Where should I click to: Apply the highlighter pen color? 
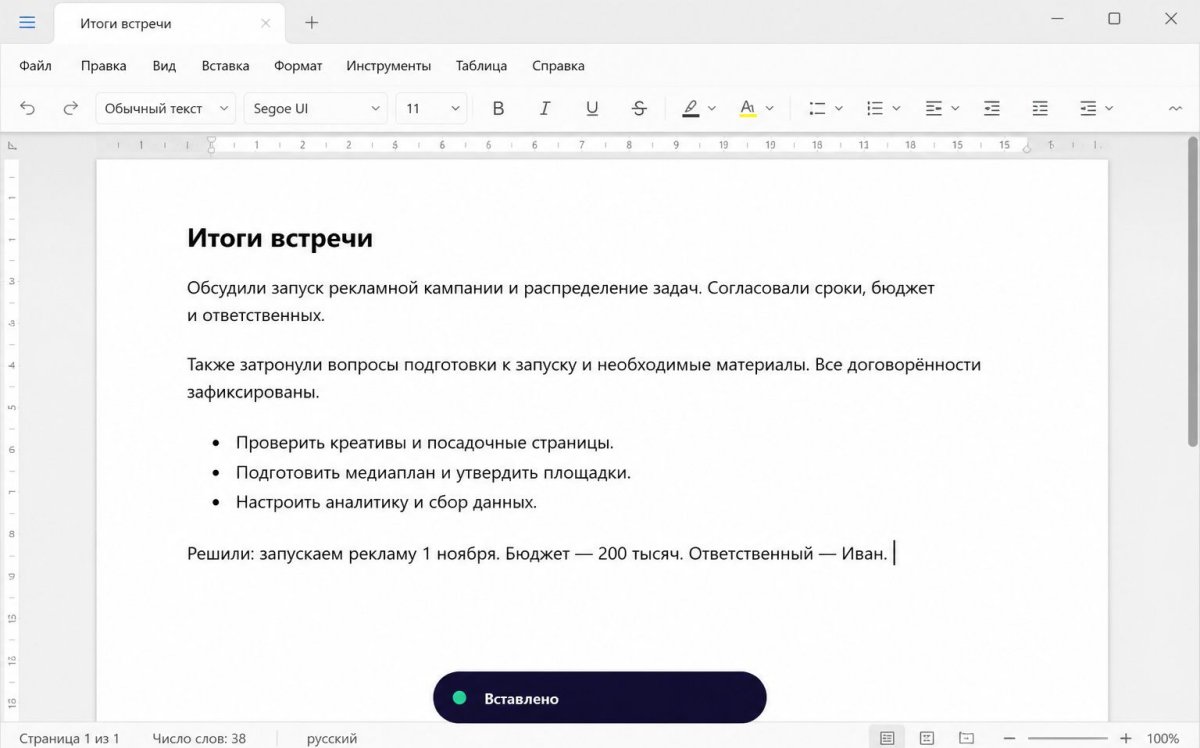click(x=691, y=108)
